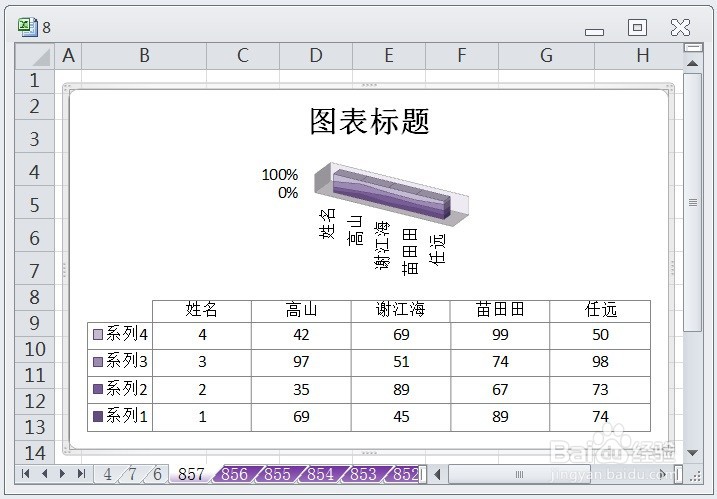The image size is (717, 499).
Task: Jump to first sheet with navigation arrow
Action: [x=25, y=474]
